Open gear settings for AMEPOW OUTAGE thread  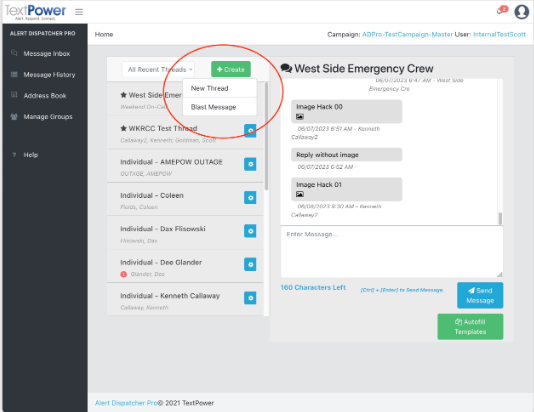click(250, 164)
